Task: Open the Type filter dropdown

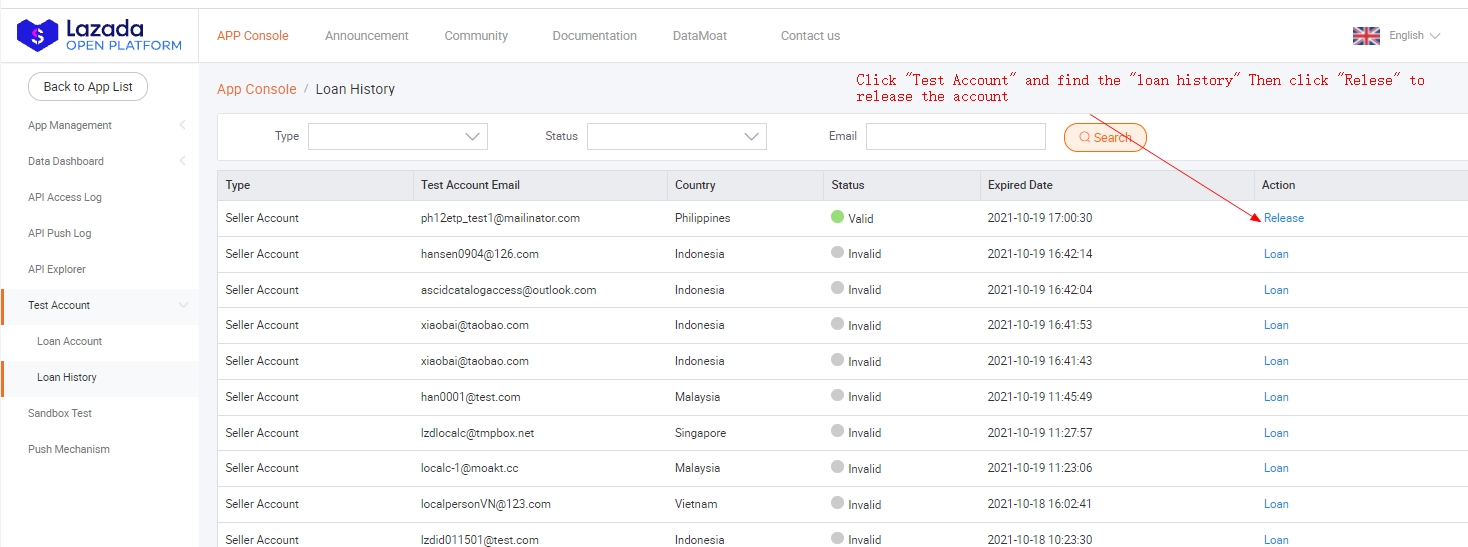Action: pos(397,137)
